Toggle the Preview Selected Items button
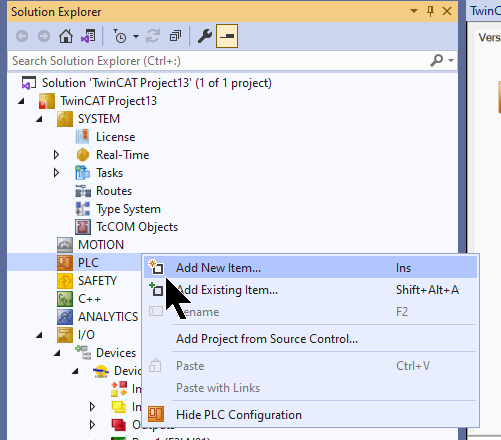 coord(227,36)
